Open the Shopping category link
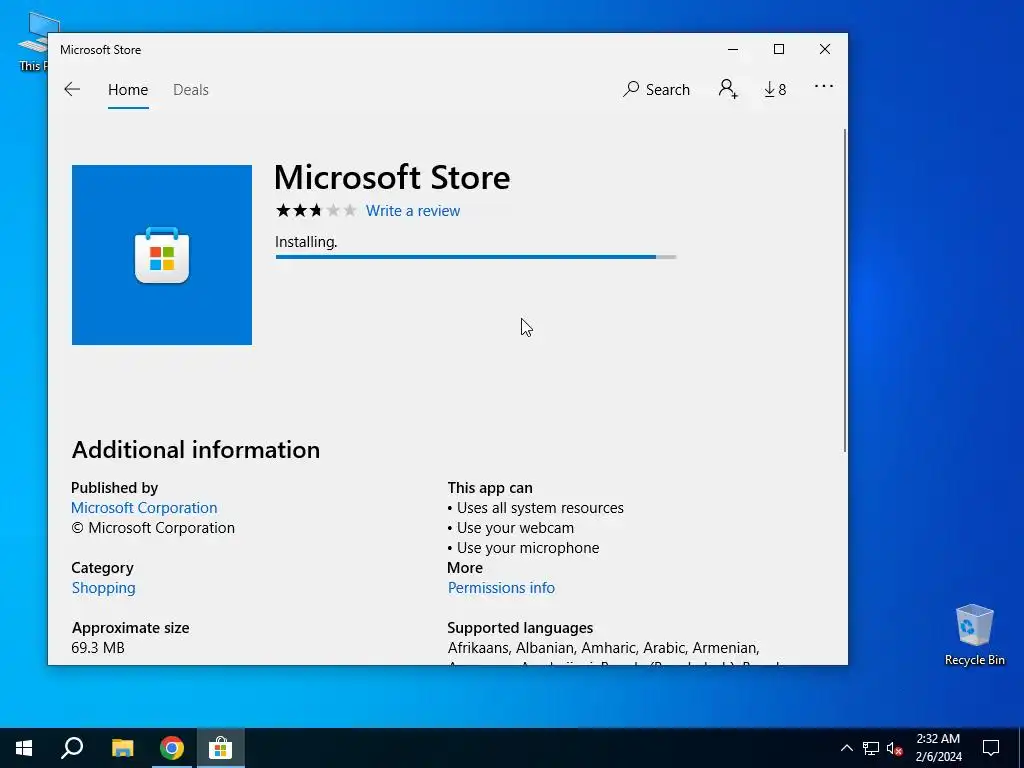Screen dimensions: 1024x768 tap(104, 588)
